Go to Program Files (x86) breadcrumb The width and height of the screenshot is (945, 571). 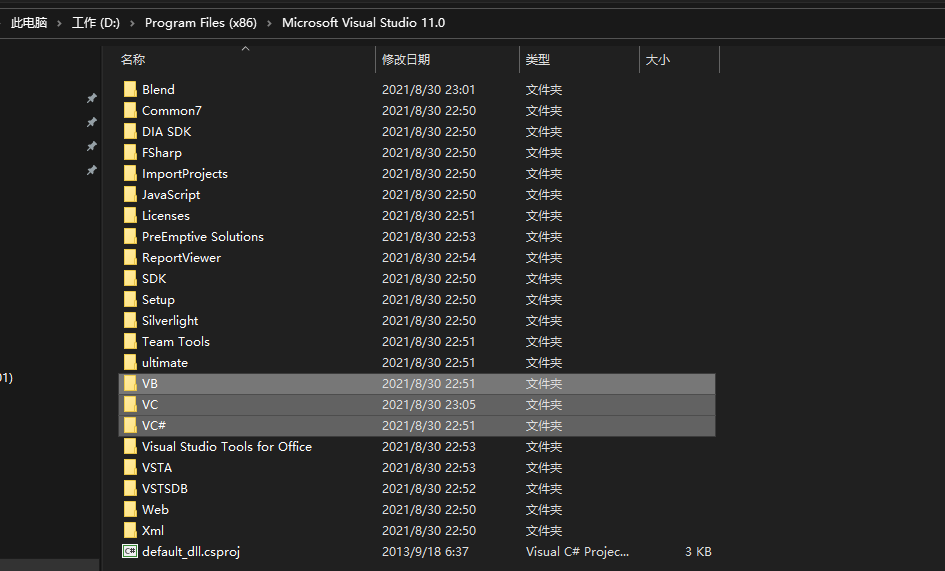pyautogui.click(x=201, y=23)
